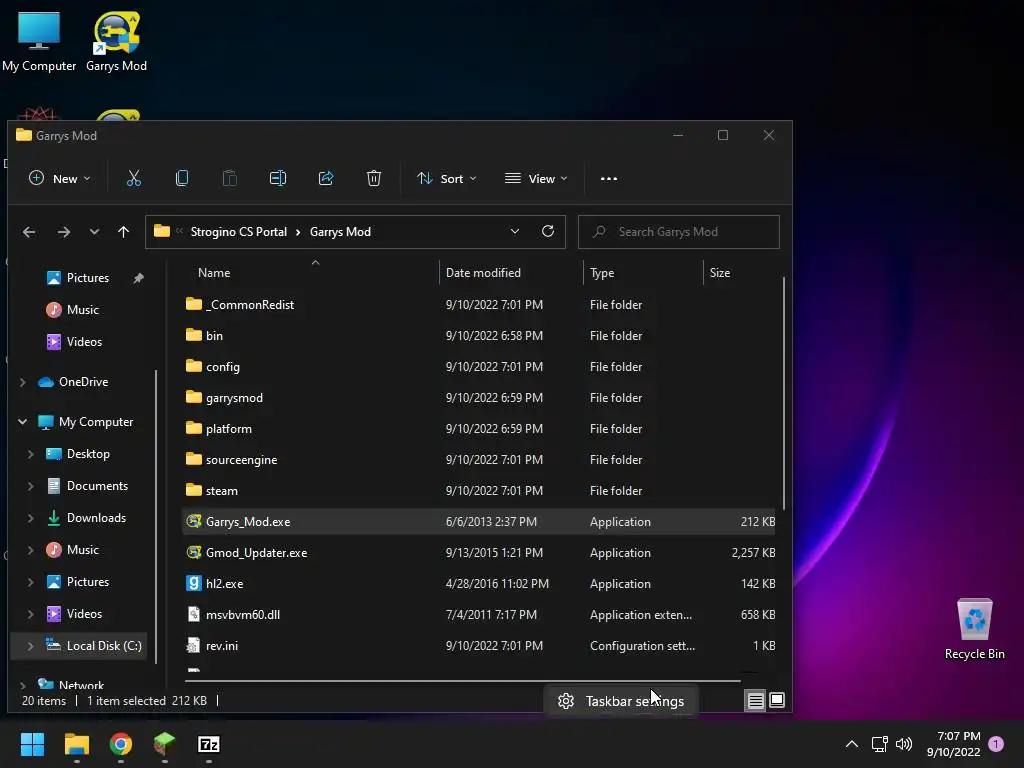
Task: Open the Sort dropdown menu
Action: coord(447,178)
